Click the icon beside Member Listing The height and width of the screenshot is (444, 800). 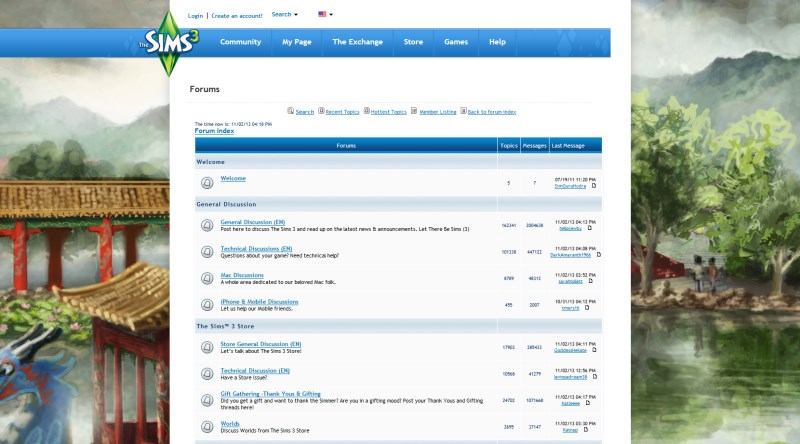tap(414, 111)
